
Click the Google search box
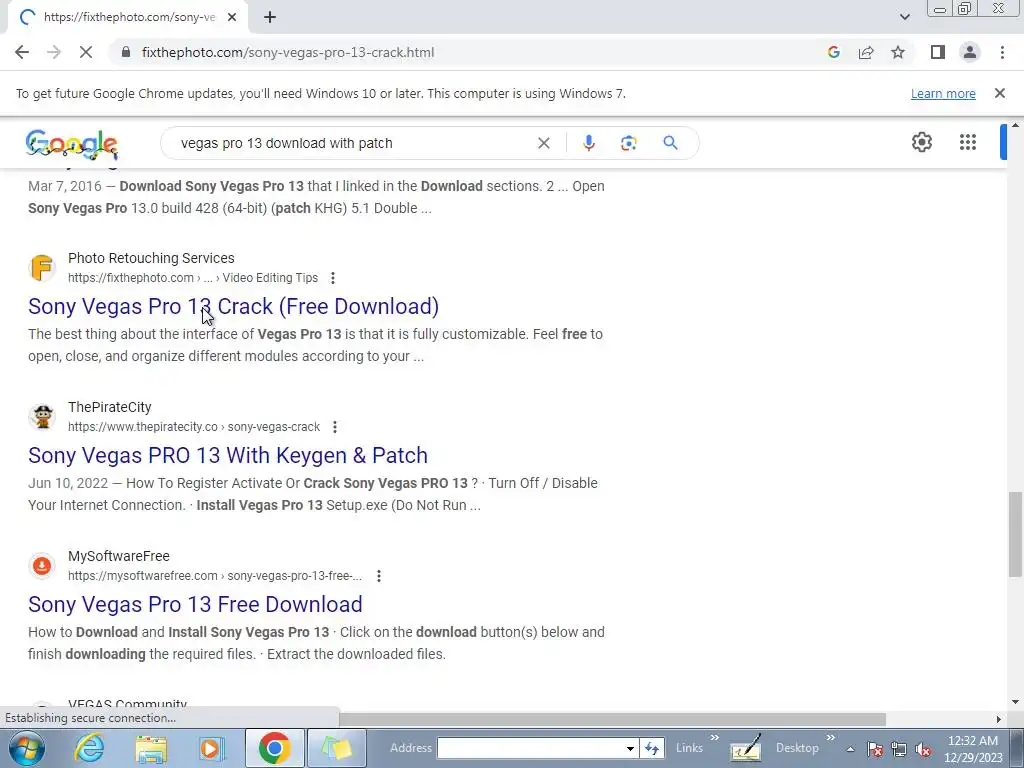pos(353,143)
